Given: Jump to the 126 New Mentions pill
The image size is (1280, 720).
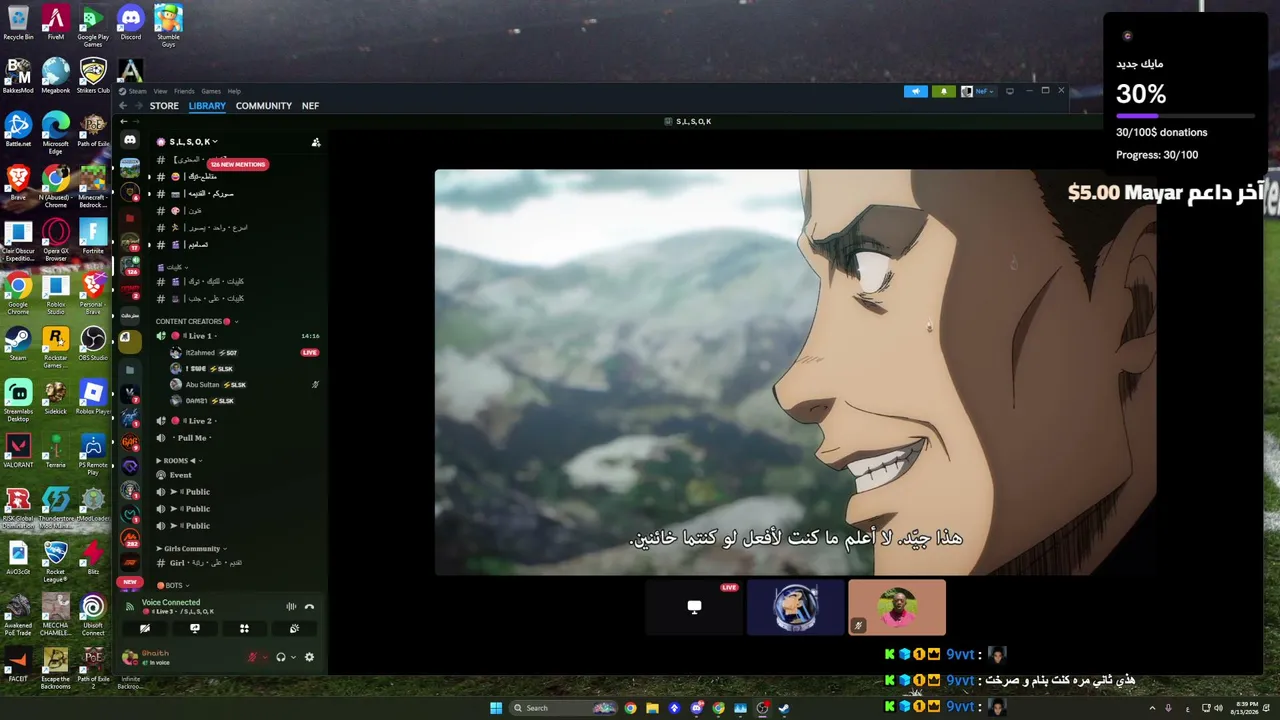Looking at the screenshot, I should point(238,164).
